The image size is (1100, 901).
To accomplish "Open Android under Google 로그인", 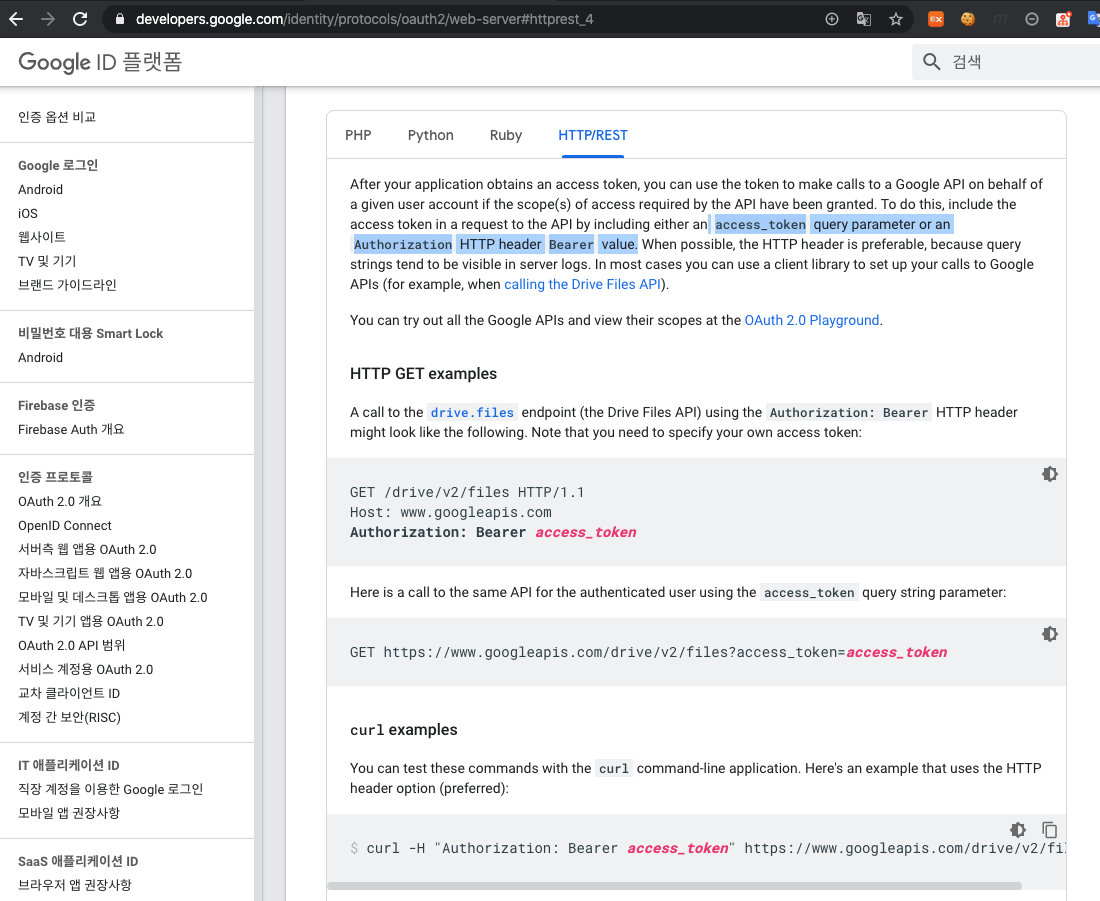I will tap(41, 189).
